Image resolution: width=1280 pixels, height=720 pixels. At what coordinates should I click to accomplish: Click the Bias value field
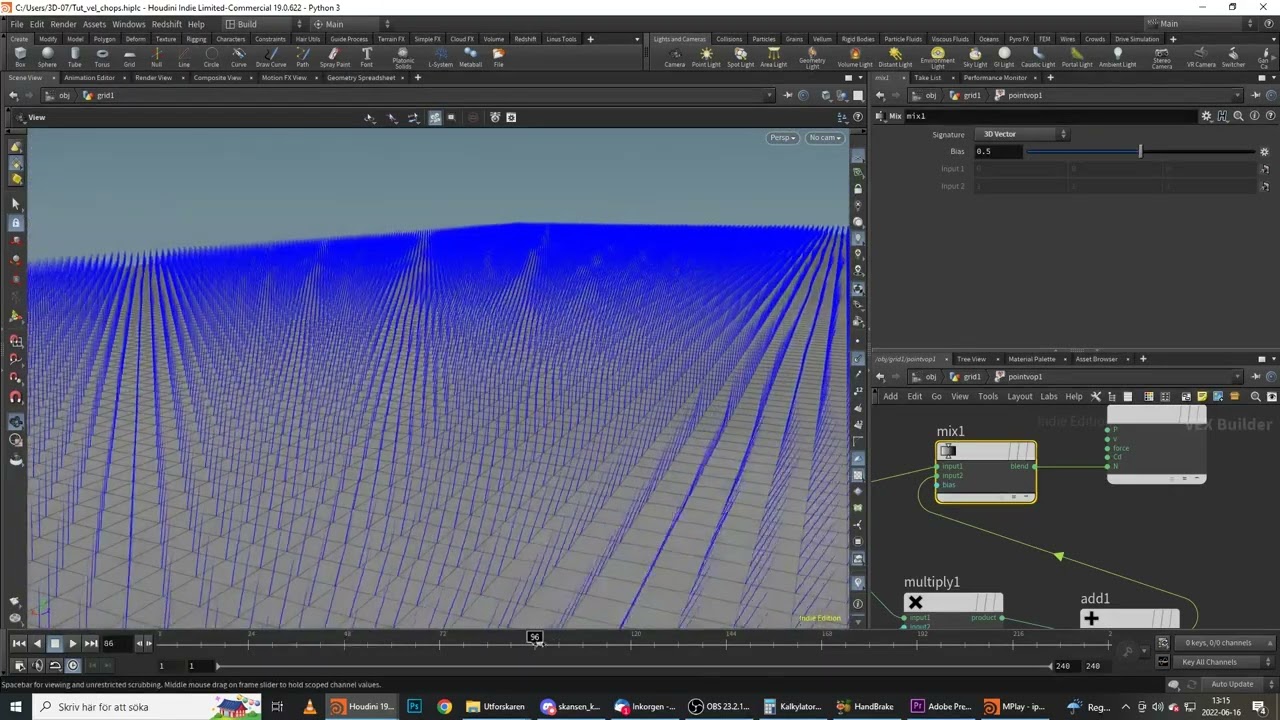tap(998, 151)
